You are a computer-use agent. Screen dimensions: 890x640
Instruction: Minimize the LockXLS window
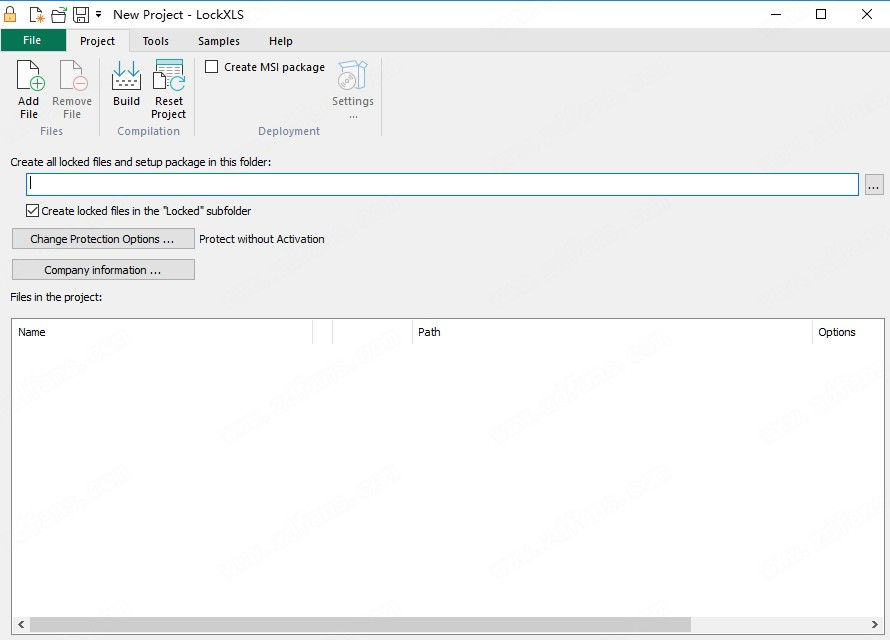[x=776, y=14]
